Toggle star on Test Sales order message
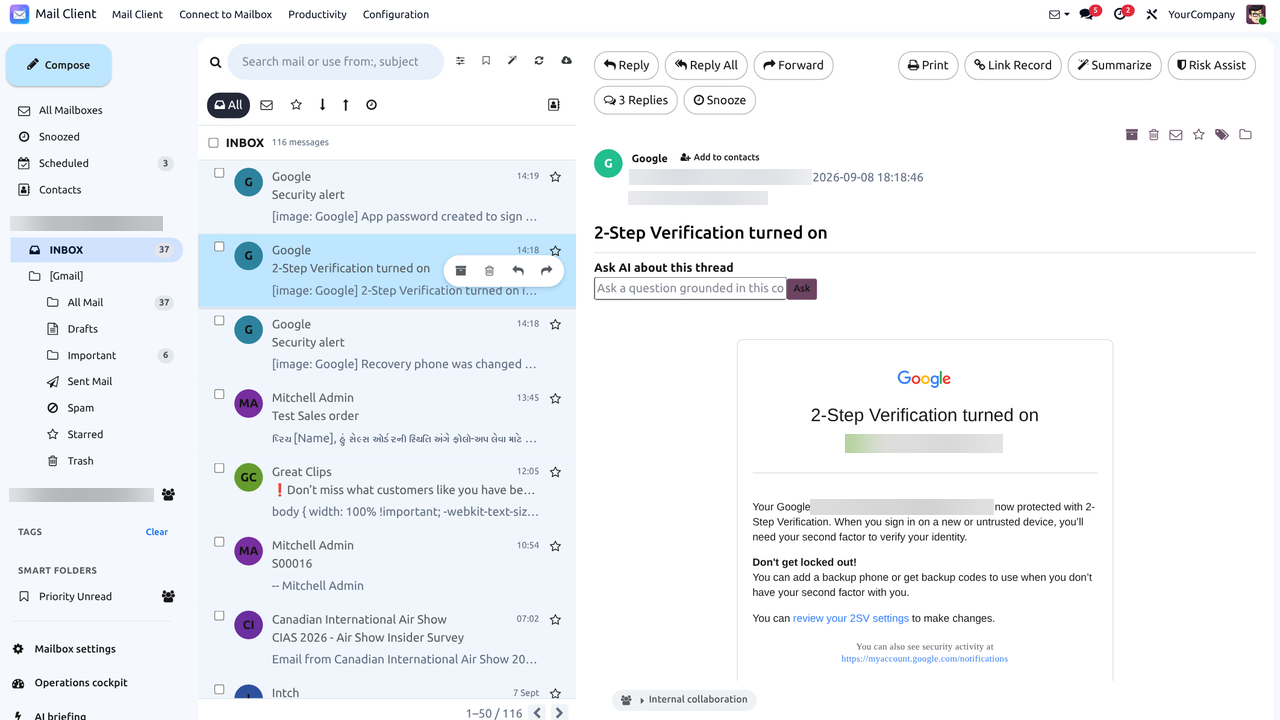 pos(555,398)
